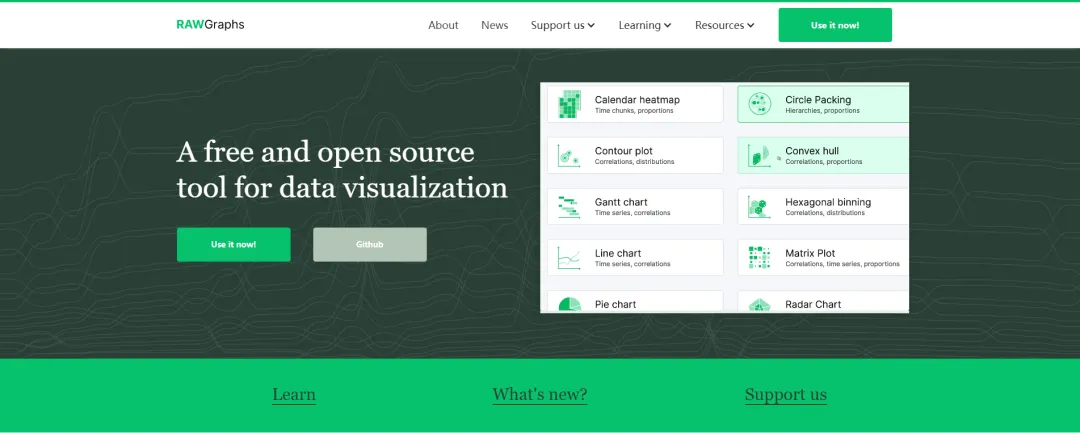
Task: Follow the What's new? link
Action: pyautogui.click(x=540, y=394)
